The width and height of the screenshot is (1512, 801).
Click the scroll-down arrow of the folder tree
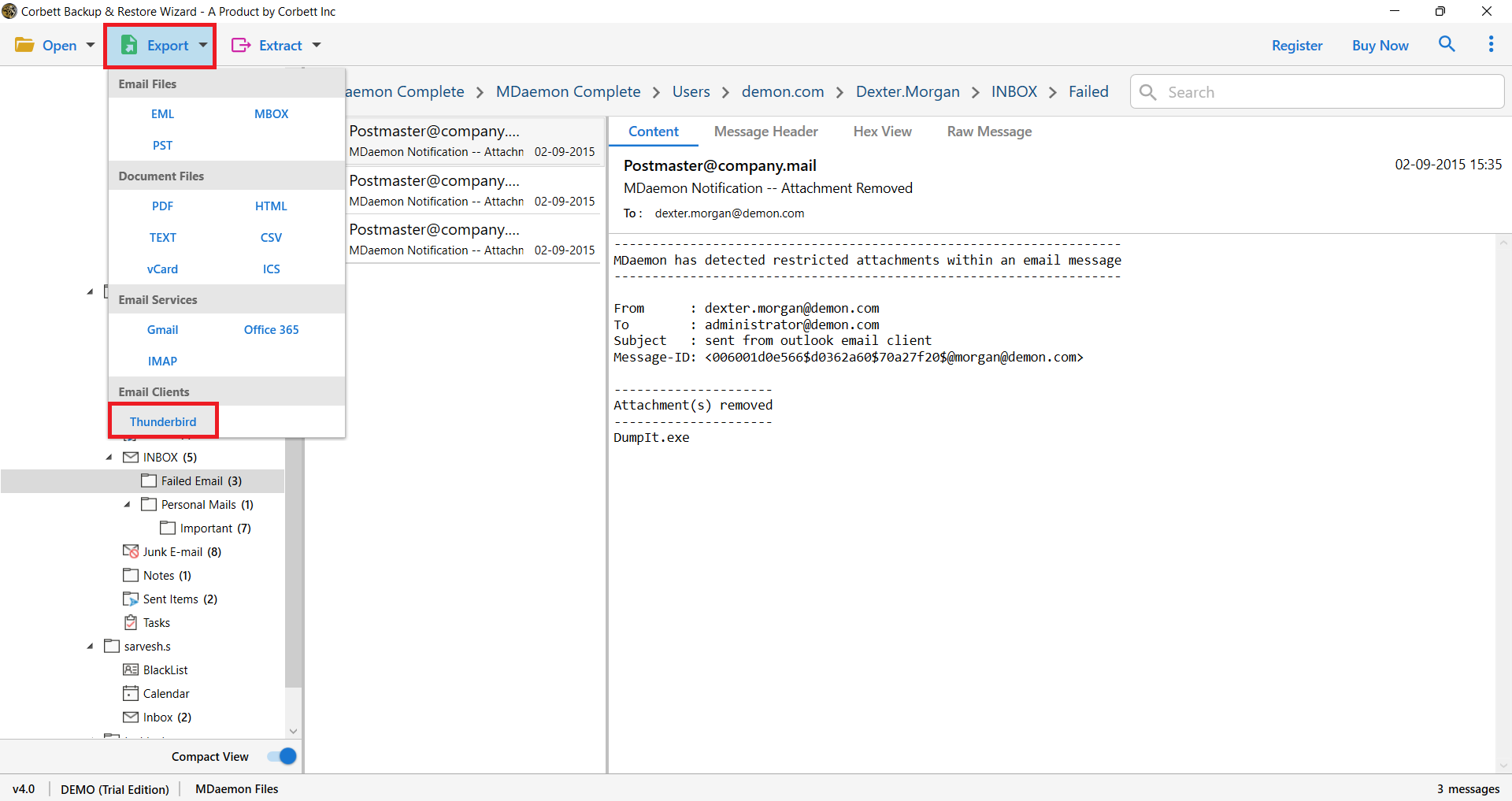293,731
